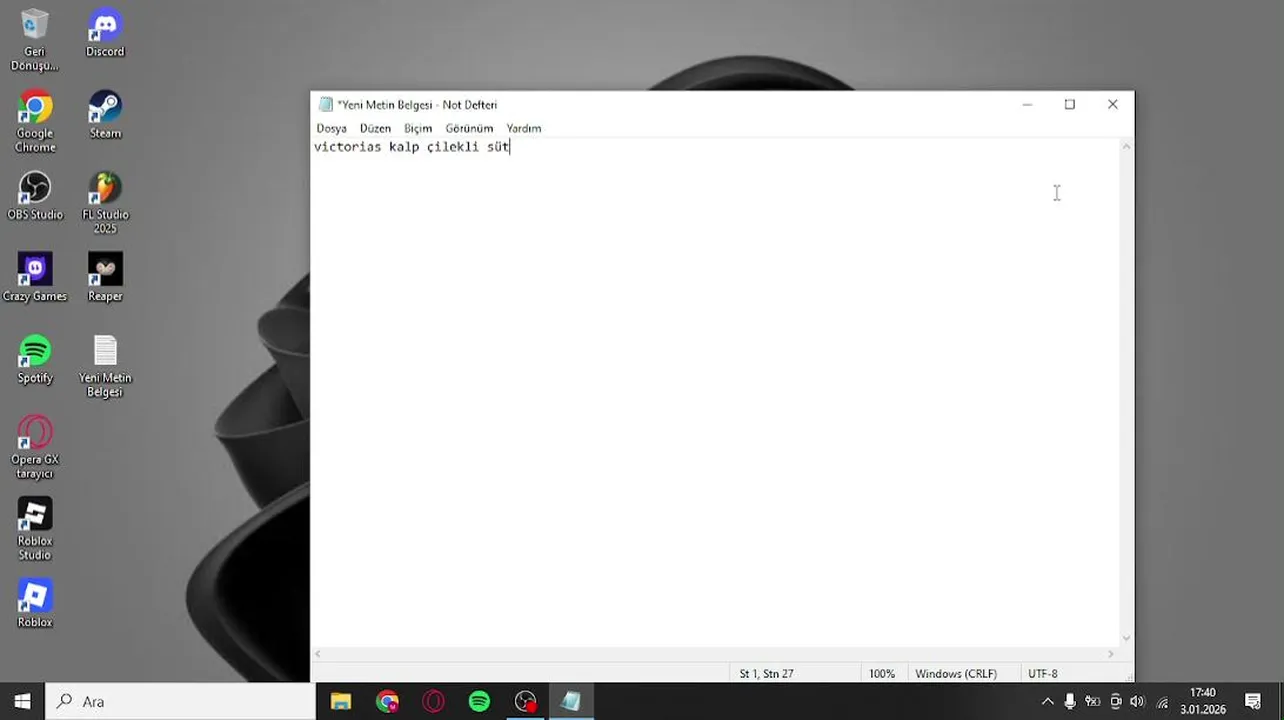Open the Dosya menu
Image resolution: width=1284 pixels, height=720 pixels.
[331, 128]
